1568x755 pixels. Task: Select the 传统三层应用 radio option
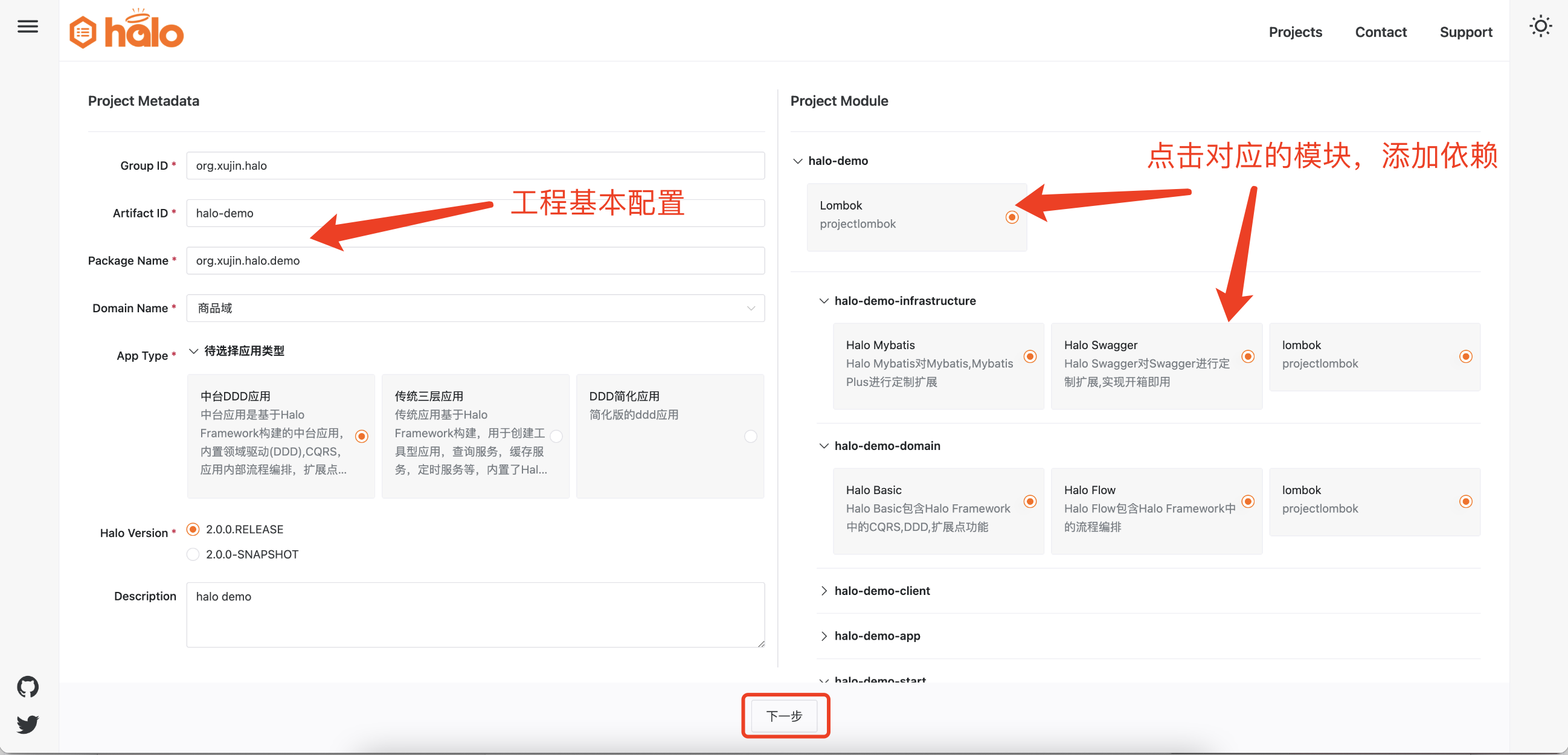tap(556, 436)
